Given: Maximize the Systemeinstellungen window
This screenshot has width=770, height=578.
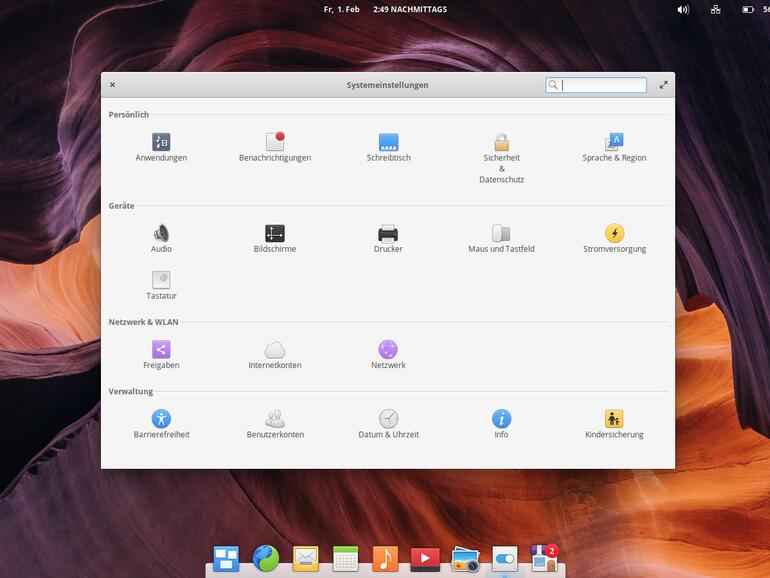Looking at the screenshot, I should pos(663,85).
